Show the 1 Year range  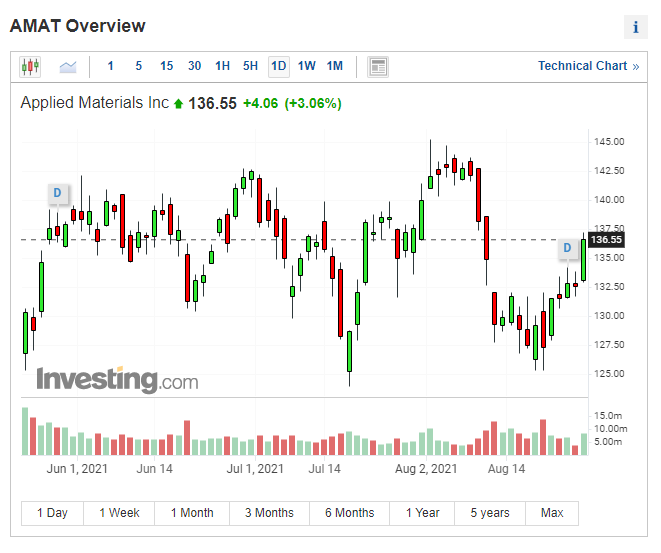coord(422,513)
